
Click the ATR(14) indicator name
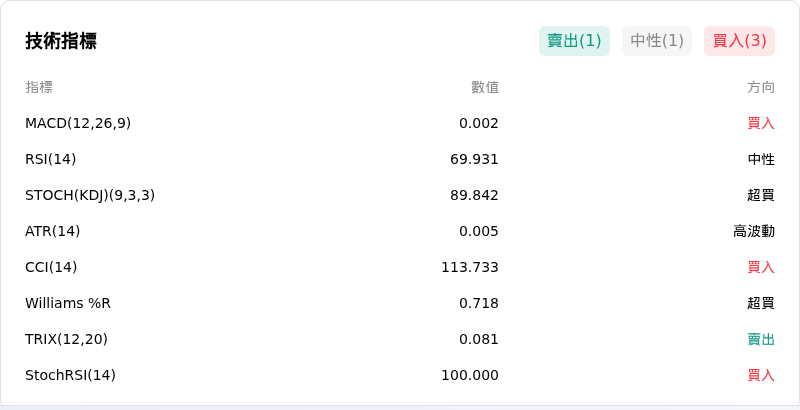coord(53,232)
